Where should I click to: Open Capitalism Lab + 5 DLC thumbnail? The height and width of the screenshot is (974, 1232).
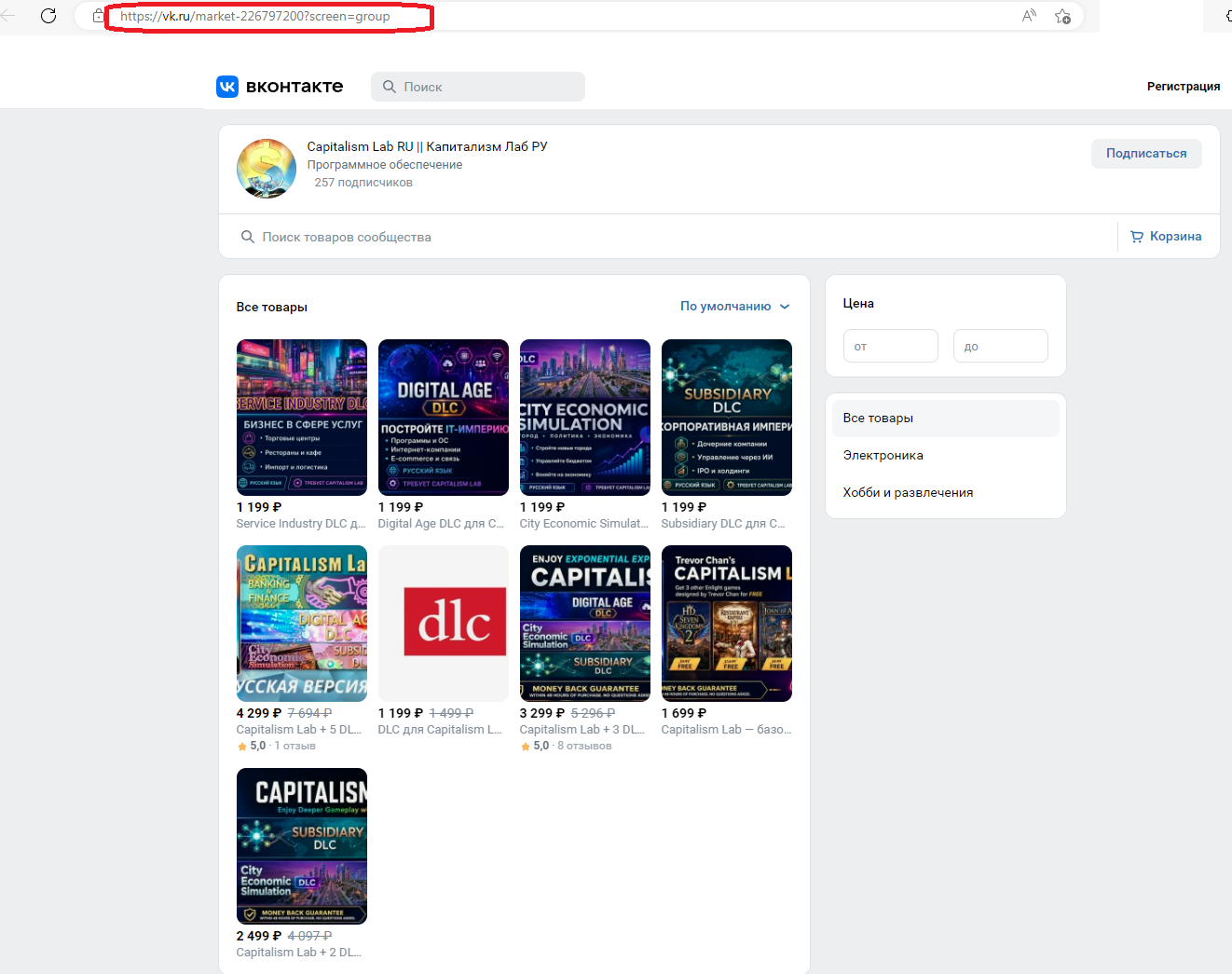302,624
